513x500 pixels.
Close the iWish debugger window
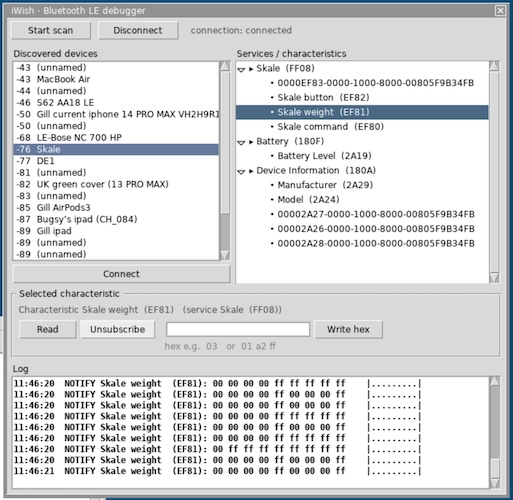click(500, 11)
